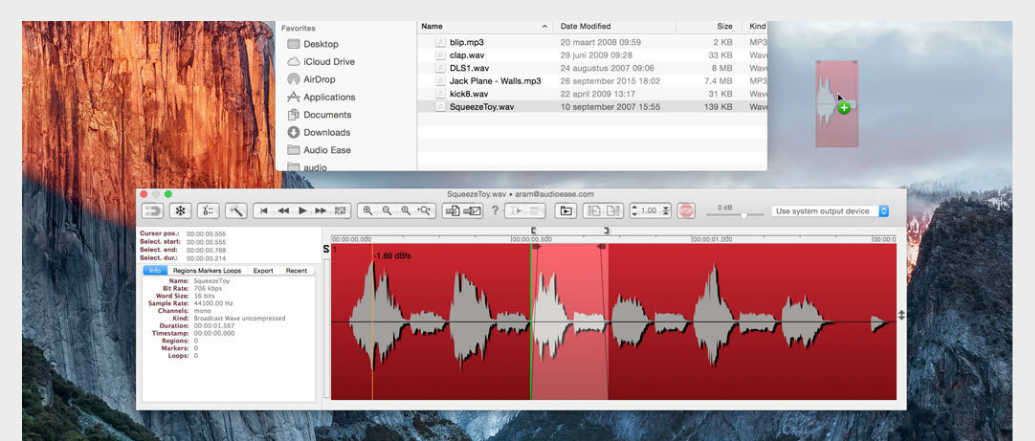Click the question mark help icon
The image size is (1035, 441).
[494, 211]
